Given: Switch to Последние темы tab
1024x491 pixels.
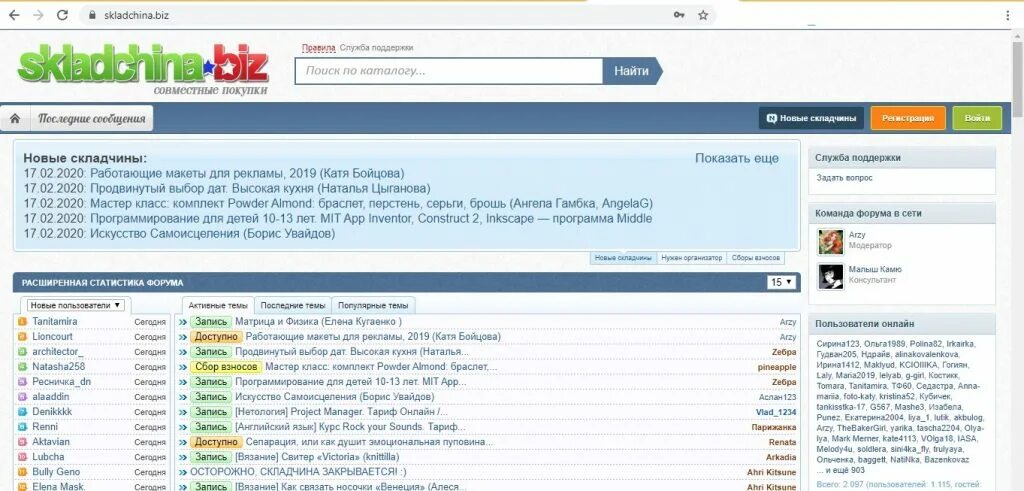Looking at the screenshot, I should pyautogui.click(x=293, y=306).
